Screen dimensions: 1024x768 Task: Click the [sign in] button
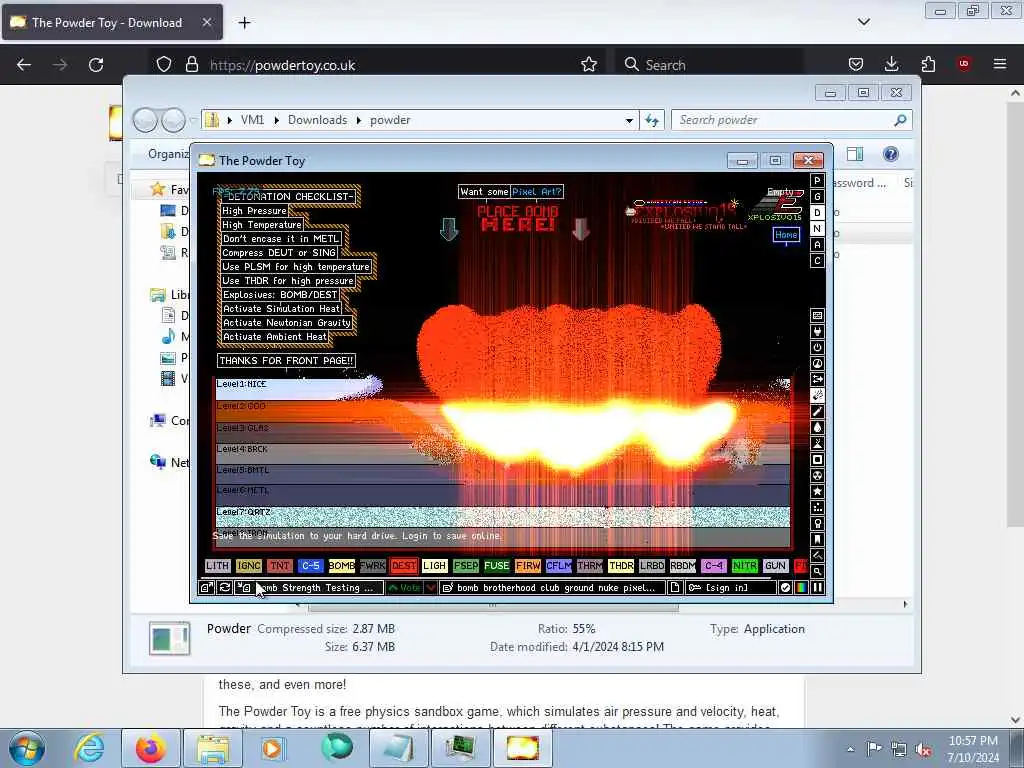click(x=730, y=588)
